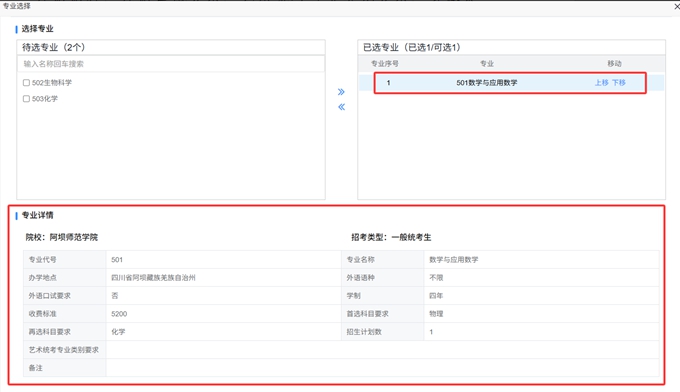Check the 503化学 checkbox

click(26, 98)
